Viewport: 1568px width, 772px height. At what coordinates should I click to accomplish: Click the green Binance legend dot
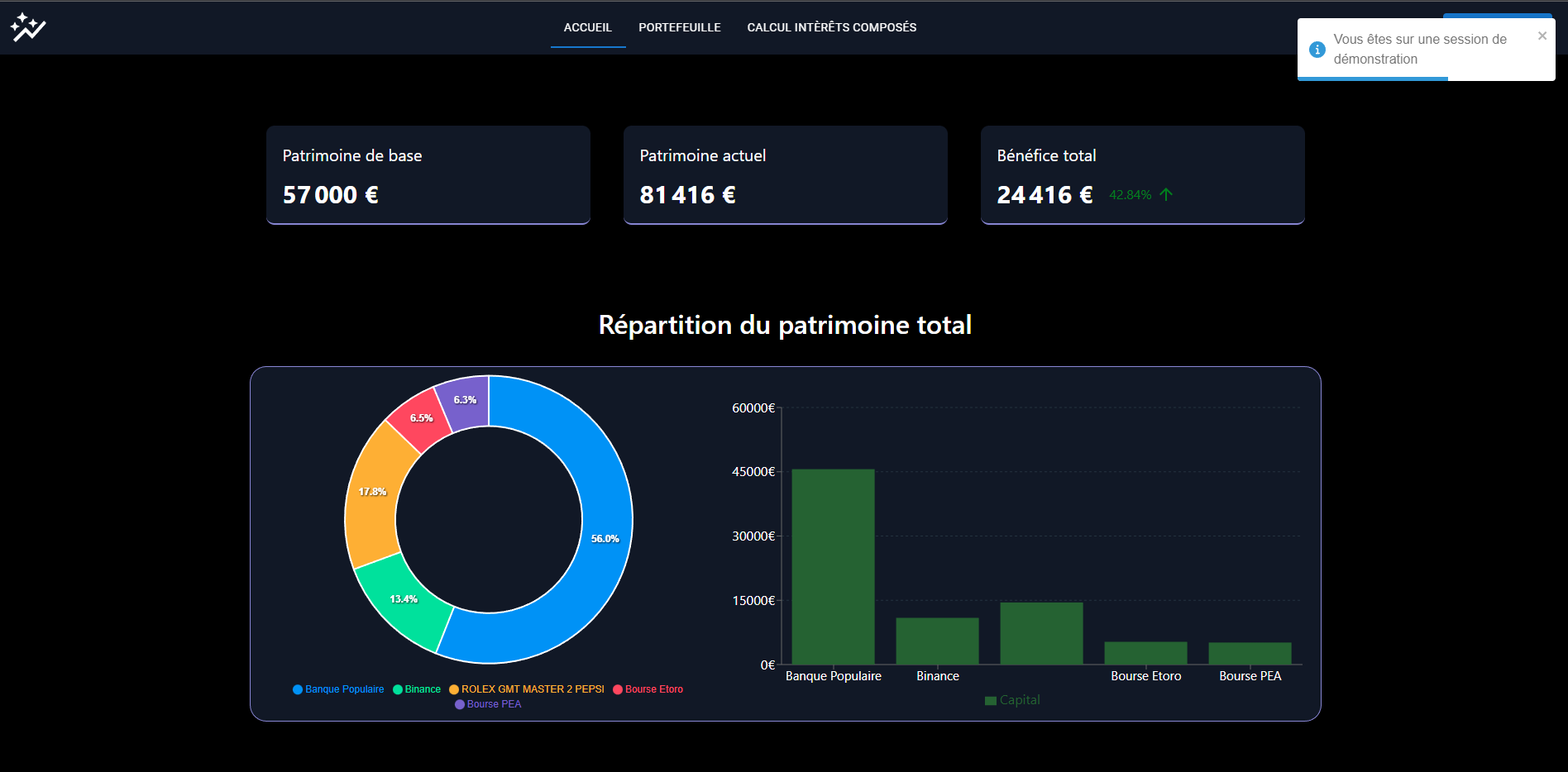(397, 689)
